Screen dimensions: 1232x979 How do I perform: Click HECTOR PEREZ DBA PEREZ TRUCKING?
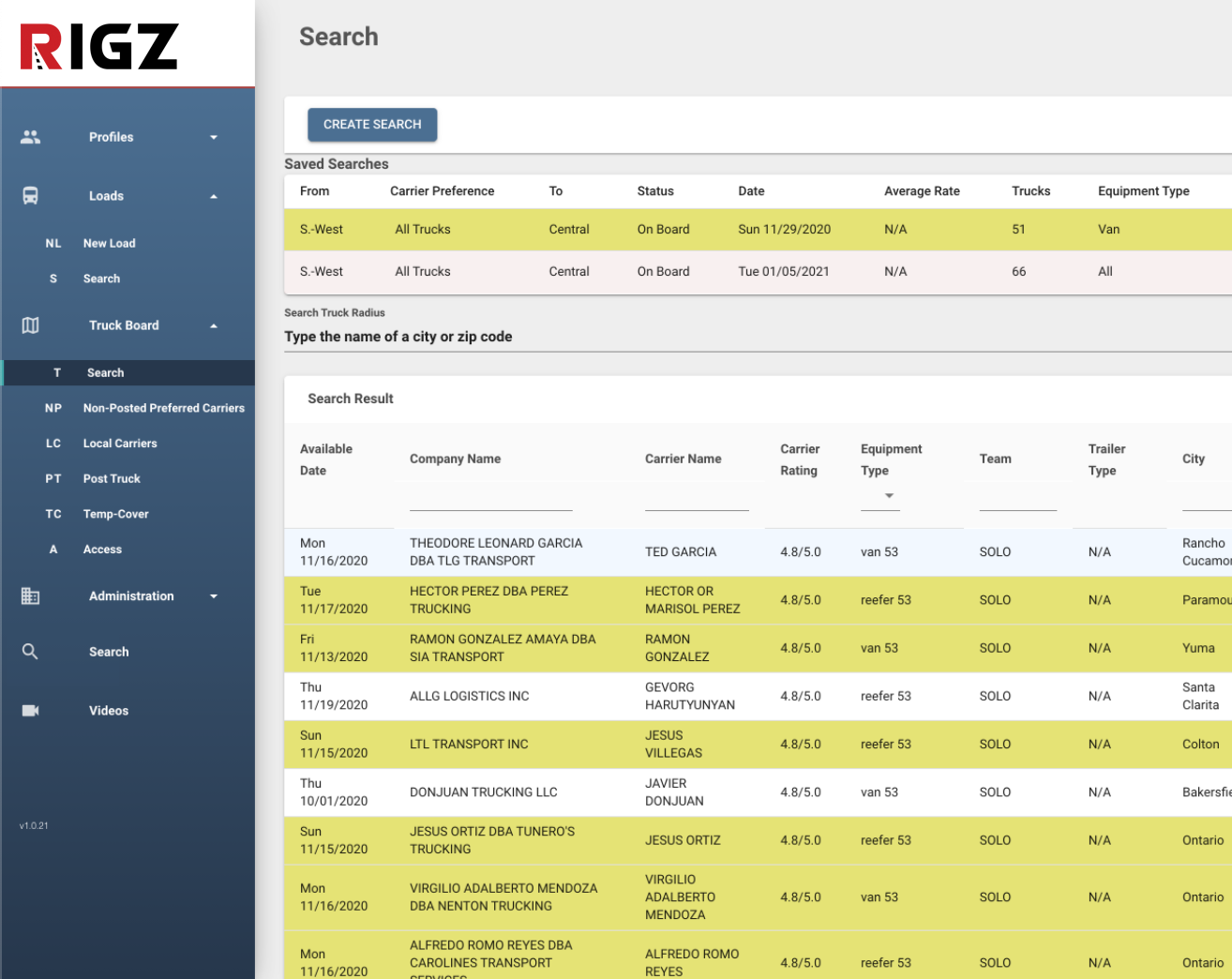click(488, 599)
